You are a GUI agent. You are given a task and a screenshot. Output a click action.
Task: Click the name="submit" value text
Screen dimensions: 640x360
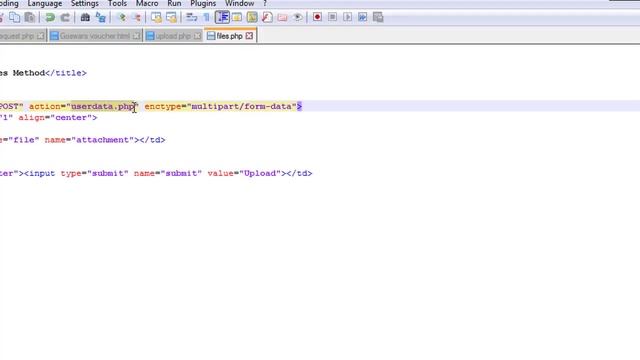coord(181,173)
